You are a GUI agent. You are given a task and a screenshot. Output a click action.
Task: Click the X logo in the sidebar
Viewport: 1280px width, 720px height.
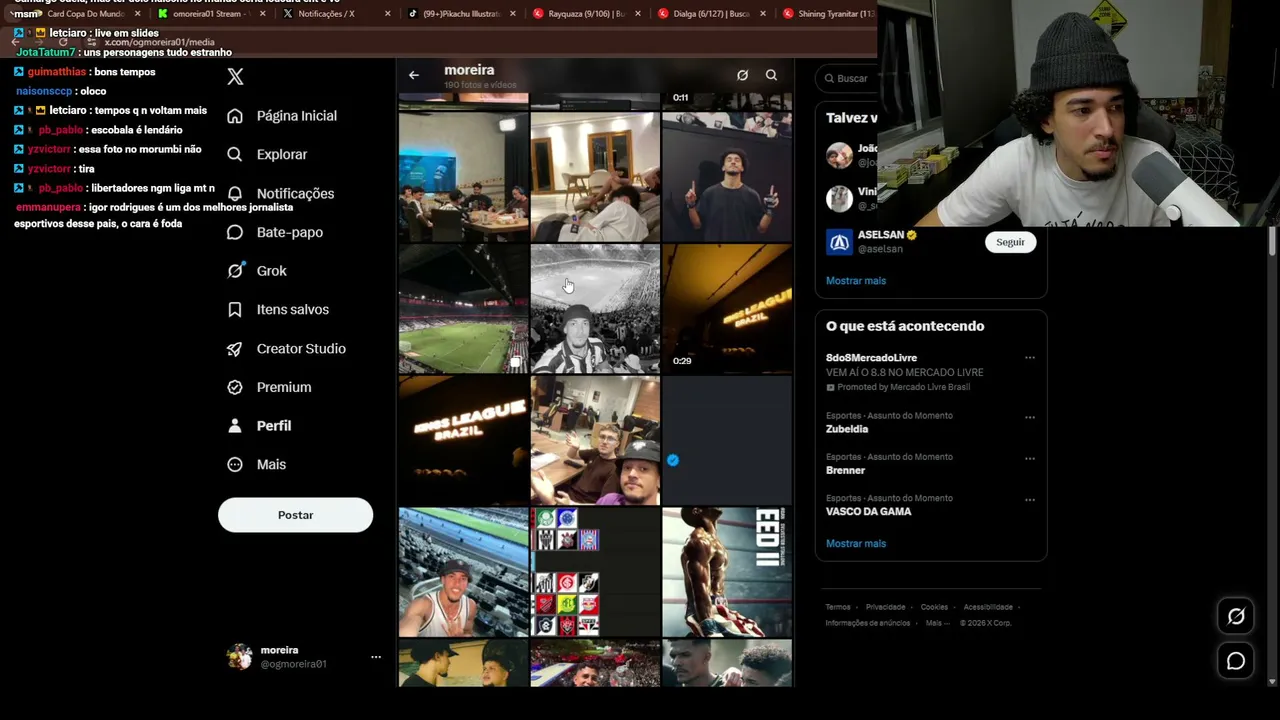pyautogui.click(x=235, y=77)
